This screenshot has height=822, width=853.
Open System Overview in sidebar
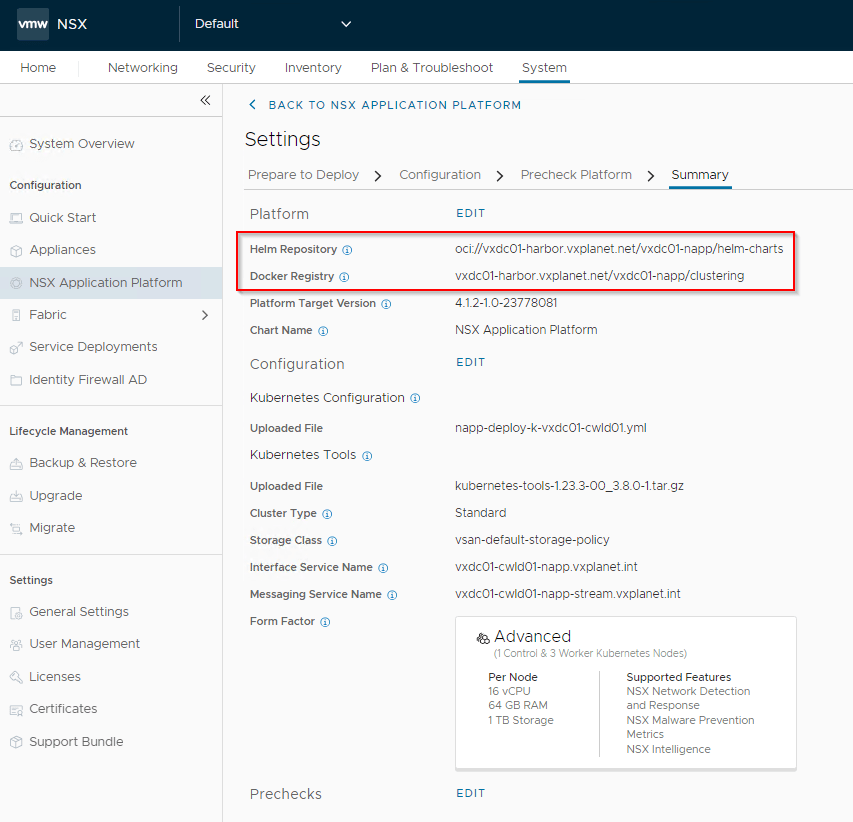point(82,144)
